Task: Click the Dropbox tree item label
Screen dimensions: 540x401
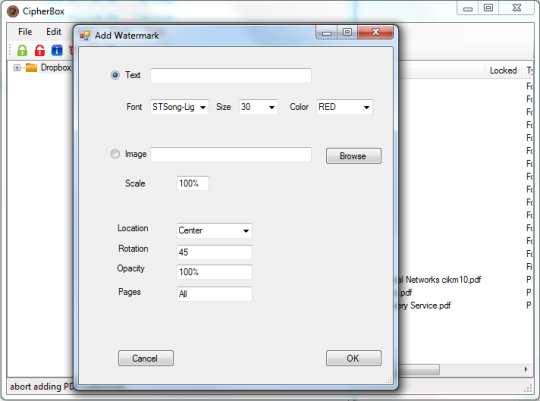Action: (x=56, y=68)
